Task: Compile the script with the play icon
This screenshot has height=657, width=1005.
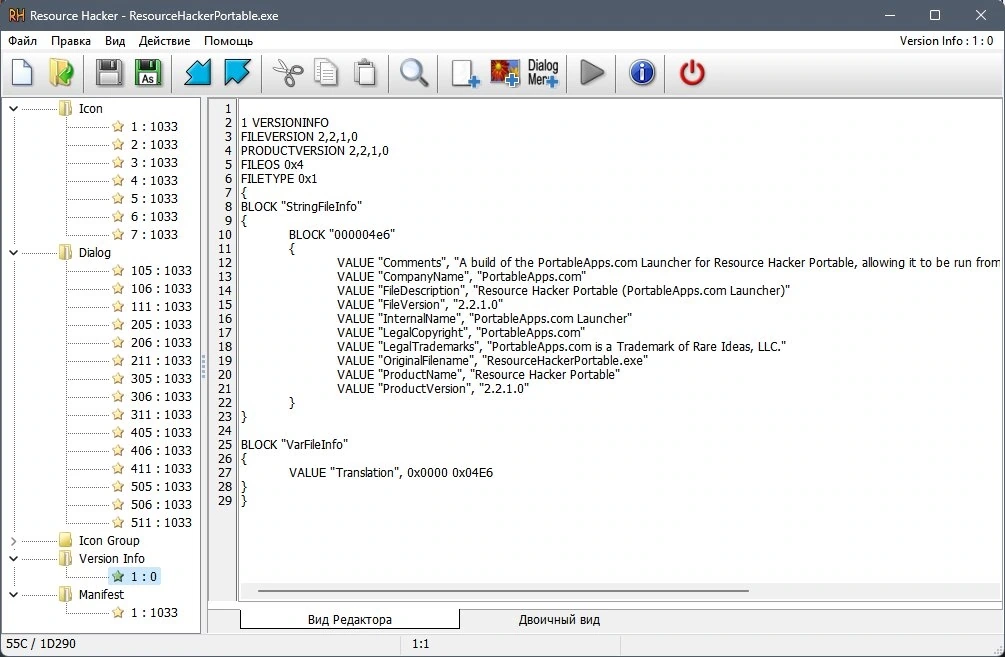Action: (592, 73)
